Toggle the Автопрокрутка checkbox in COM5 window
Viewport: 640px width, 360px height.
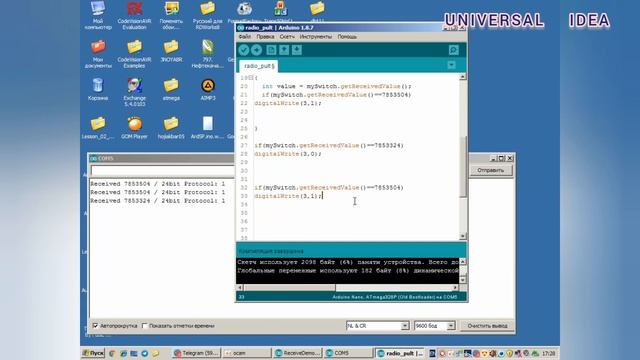click(x=96, y=326)
